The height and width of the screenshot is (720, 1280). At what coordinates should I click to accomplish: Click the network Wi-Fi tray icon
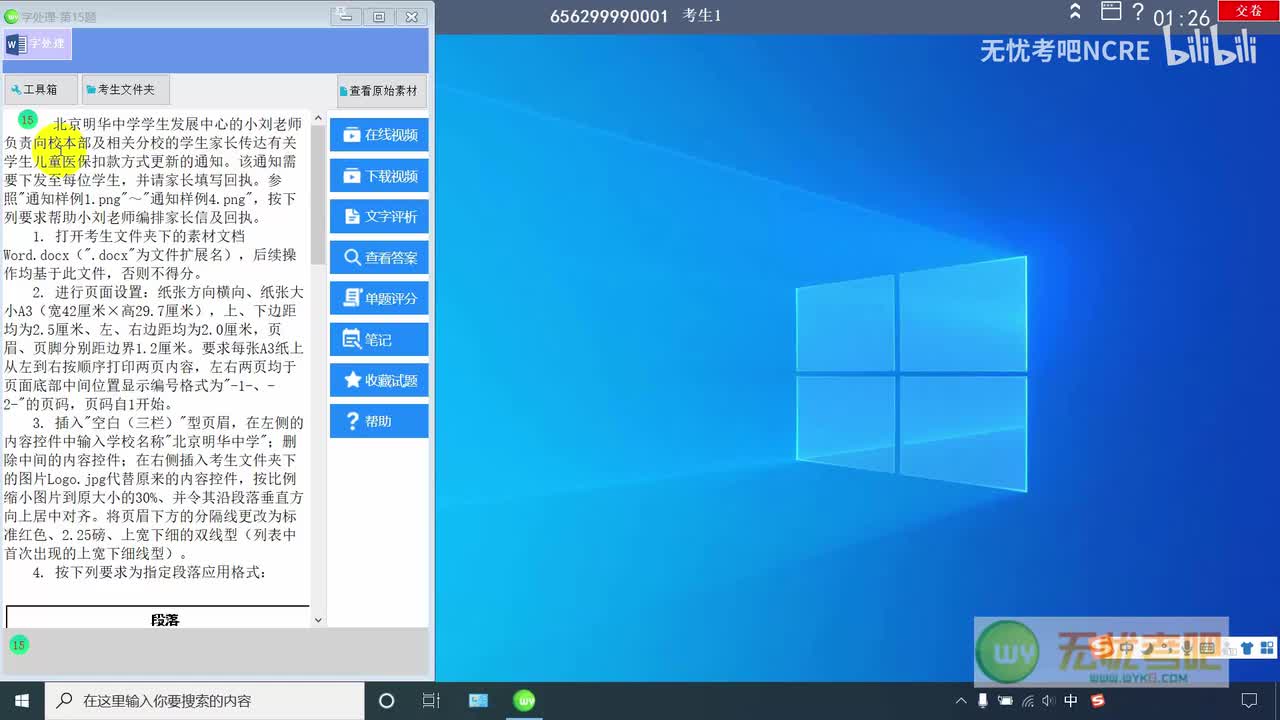click(1027, 701)
